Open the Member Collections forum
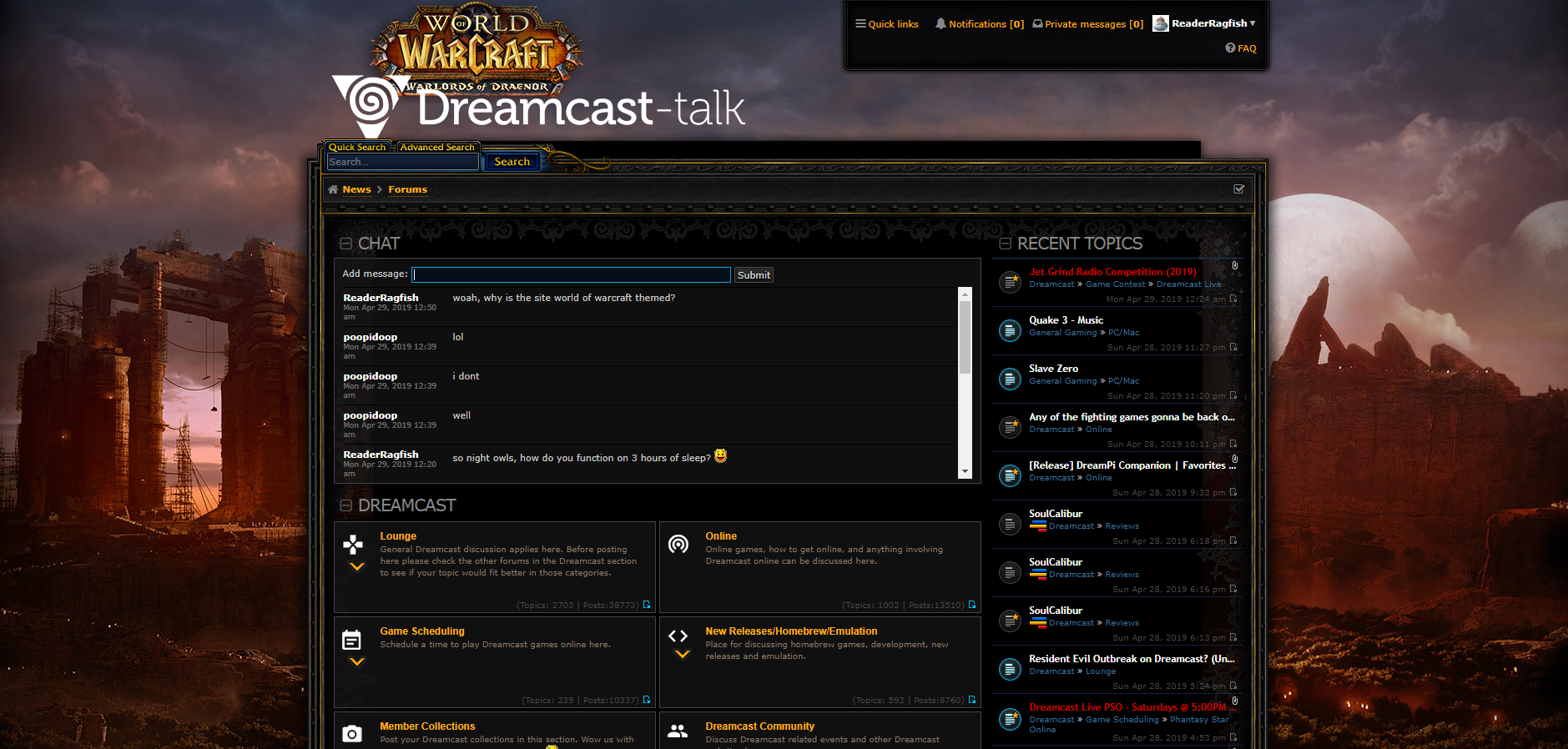The width and height of the screenshot is (1568, 749). [x=427, y=726]
